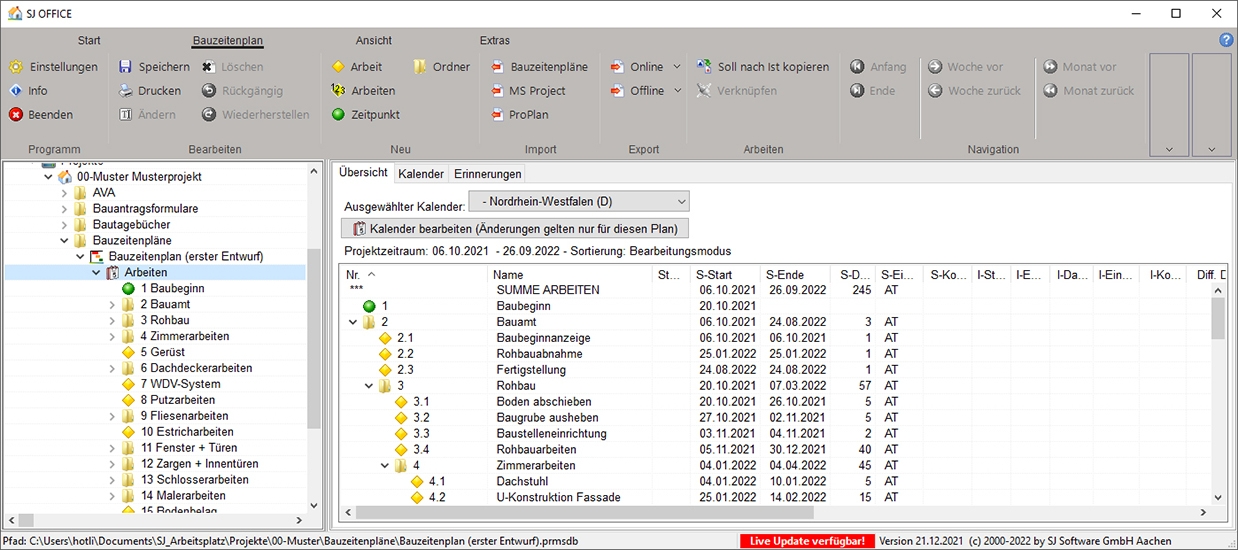Collapse row 3 Rohbau in table
The height and width of the screenshot is (550, 1238).
pos(369,386)
